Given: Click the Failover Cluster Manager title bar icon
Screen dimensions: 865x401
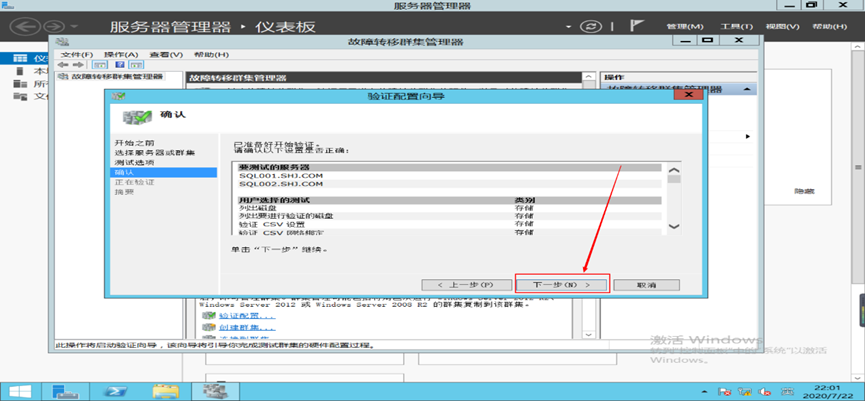Looking at the screenshot, I should 63,41.
